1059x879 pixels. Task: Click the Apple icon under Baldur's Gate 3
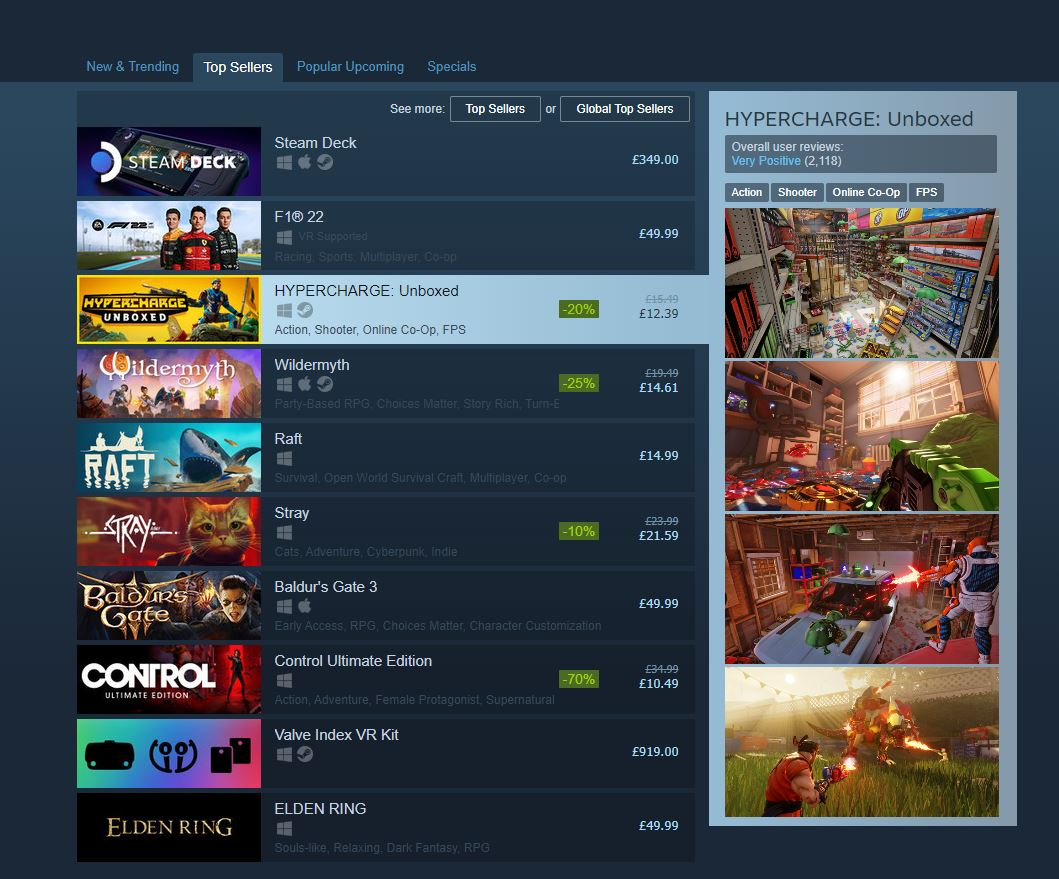click(305, 606)
